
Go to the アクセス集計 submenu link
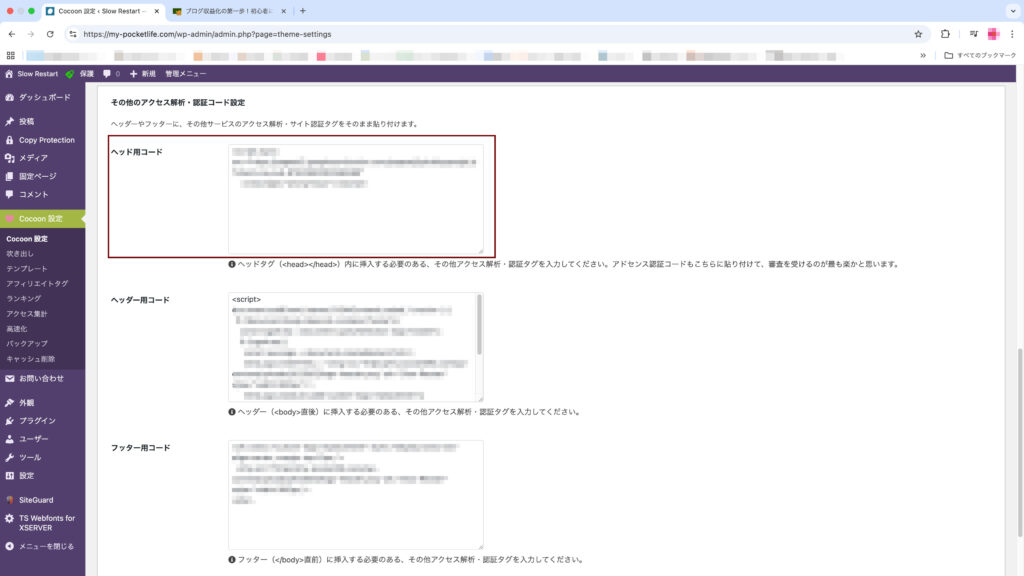[x=27, y=314]
